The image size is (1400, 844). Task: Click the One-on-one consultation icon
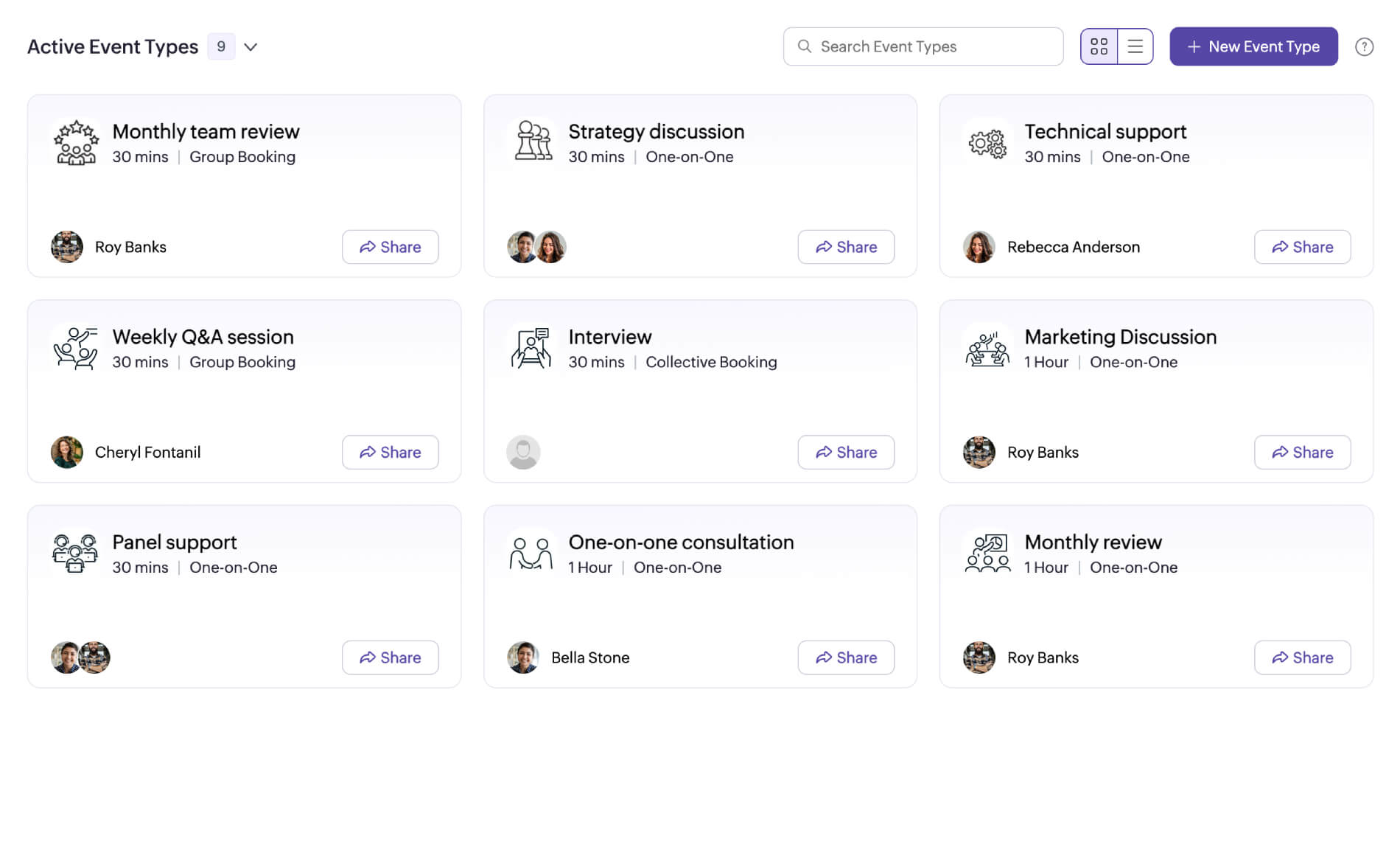click(x=531, y=554)
